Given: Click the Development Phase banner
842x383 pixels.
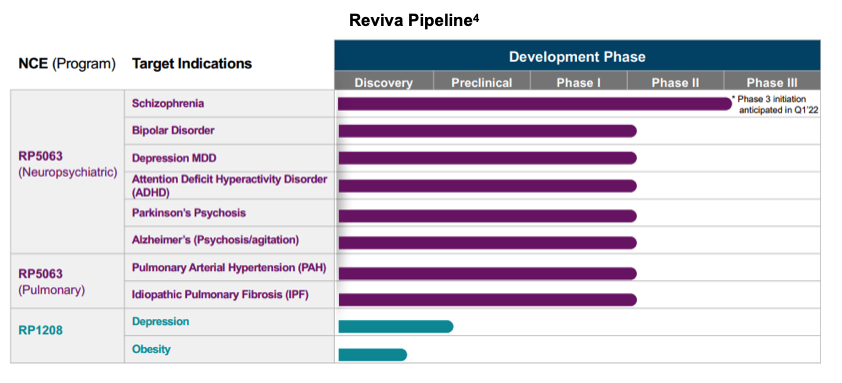Looking at the screenshot, I should 577,56.
